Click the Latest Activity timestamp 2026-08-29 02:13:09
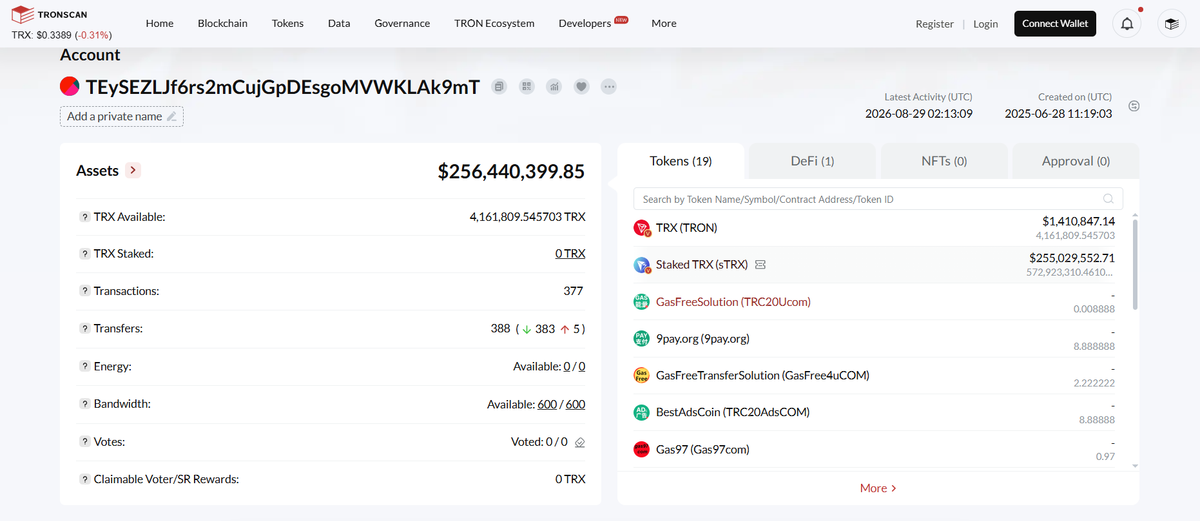1200x521 pixels. pos(919,114)
